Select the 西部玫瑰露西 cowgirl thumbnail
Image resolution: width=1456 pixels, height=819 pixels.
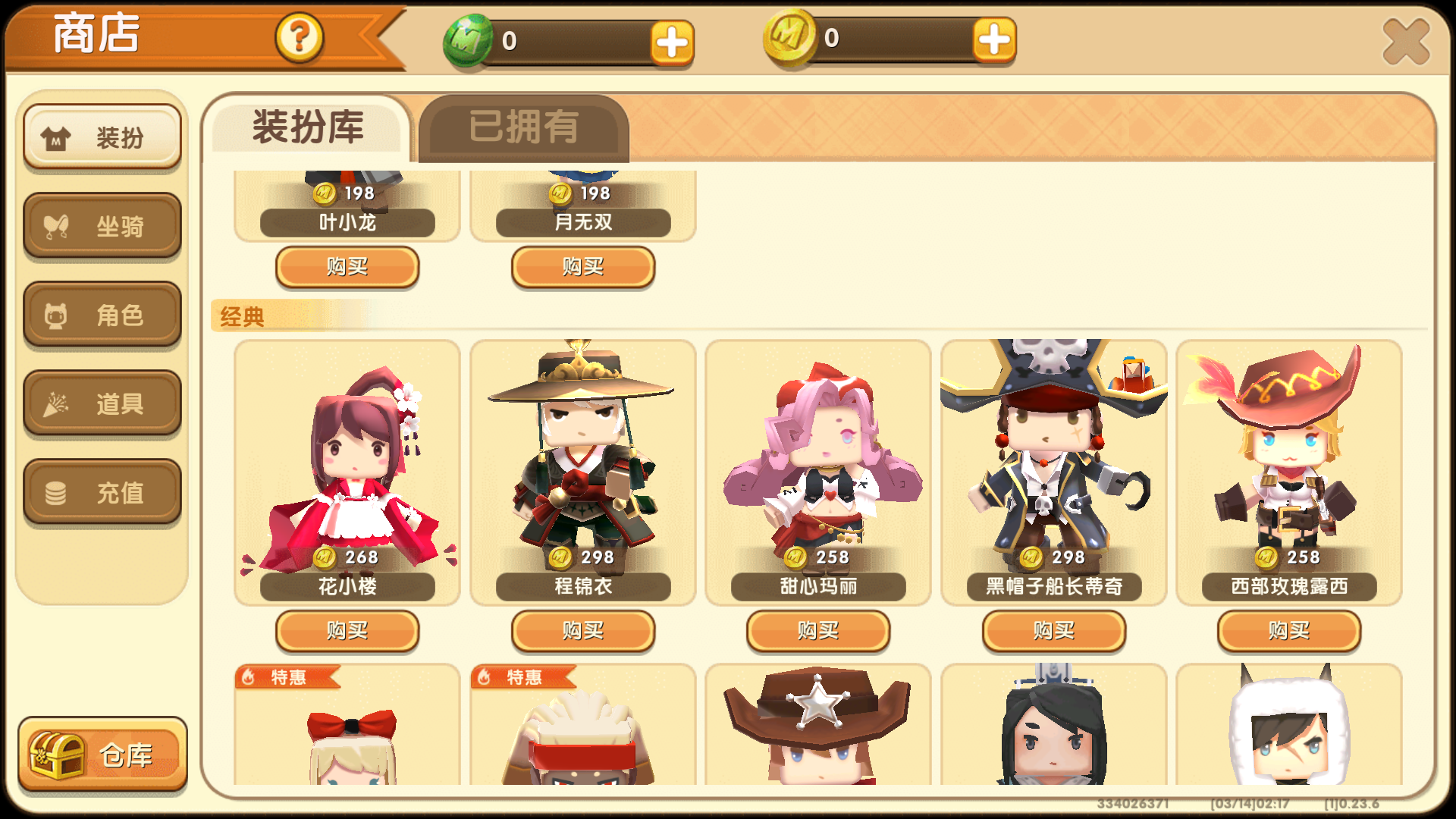click(1289, 472)
